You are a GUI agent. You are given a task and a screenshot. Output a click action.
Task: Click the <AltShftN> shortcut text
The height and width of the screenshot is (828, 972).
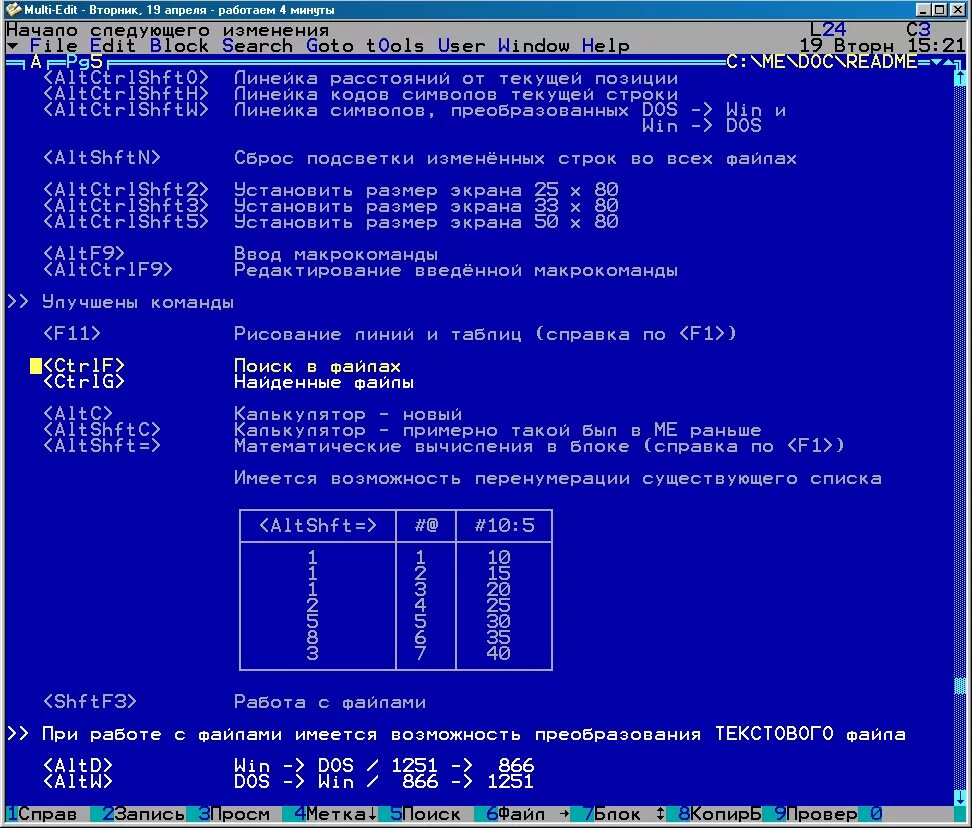coord(102,158)
